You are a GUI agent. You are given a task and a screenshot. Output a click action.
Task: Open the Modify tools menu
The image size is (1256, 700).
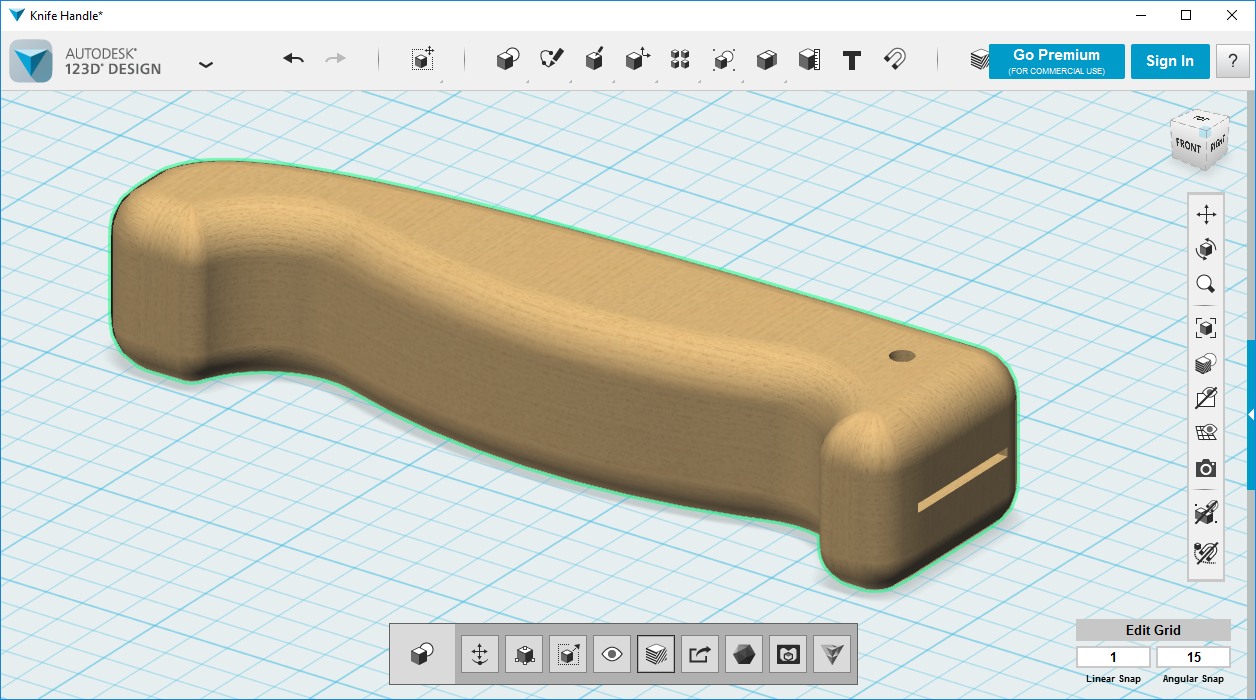[x=637, y=60]
